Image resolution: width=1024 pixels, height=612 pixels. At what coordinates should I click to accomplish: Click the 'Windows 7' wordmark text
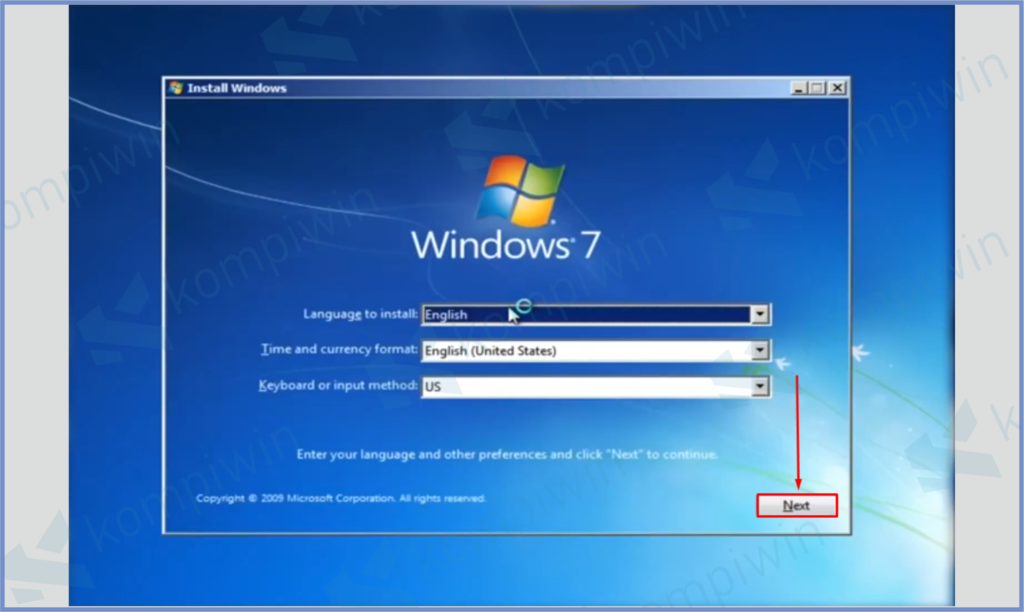click(505, 245)
